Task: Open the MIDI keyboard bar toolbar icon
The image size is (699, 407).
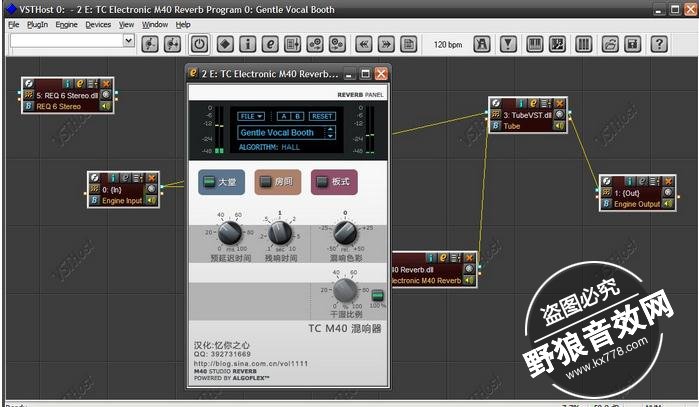Action: point(535,44)
